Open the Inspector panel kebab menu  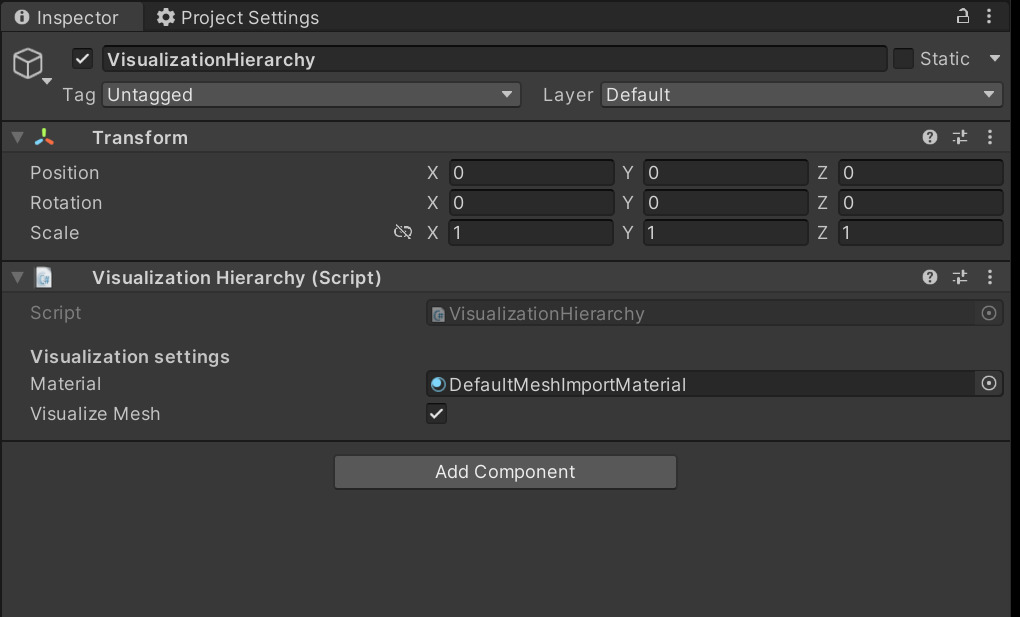pos(990,16)
